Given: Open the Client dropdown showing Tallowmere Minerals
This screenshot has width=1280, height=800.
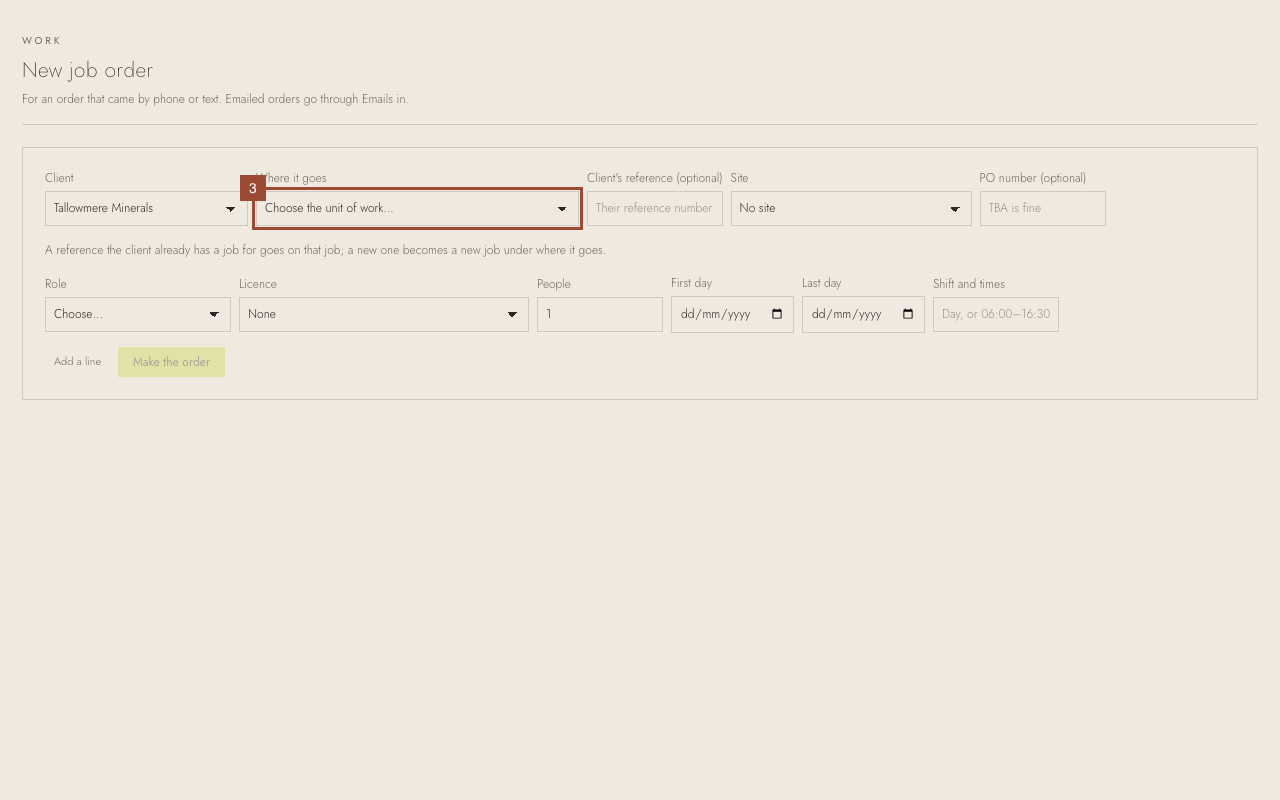Looking at the screenshot, I should [x=146, y=208].
